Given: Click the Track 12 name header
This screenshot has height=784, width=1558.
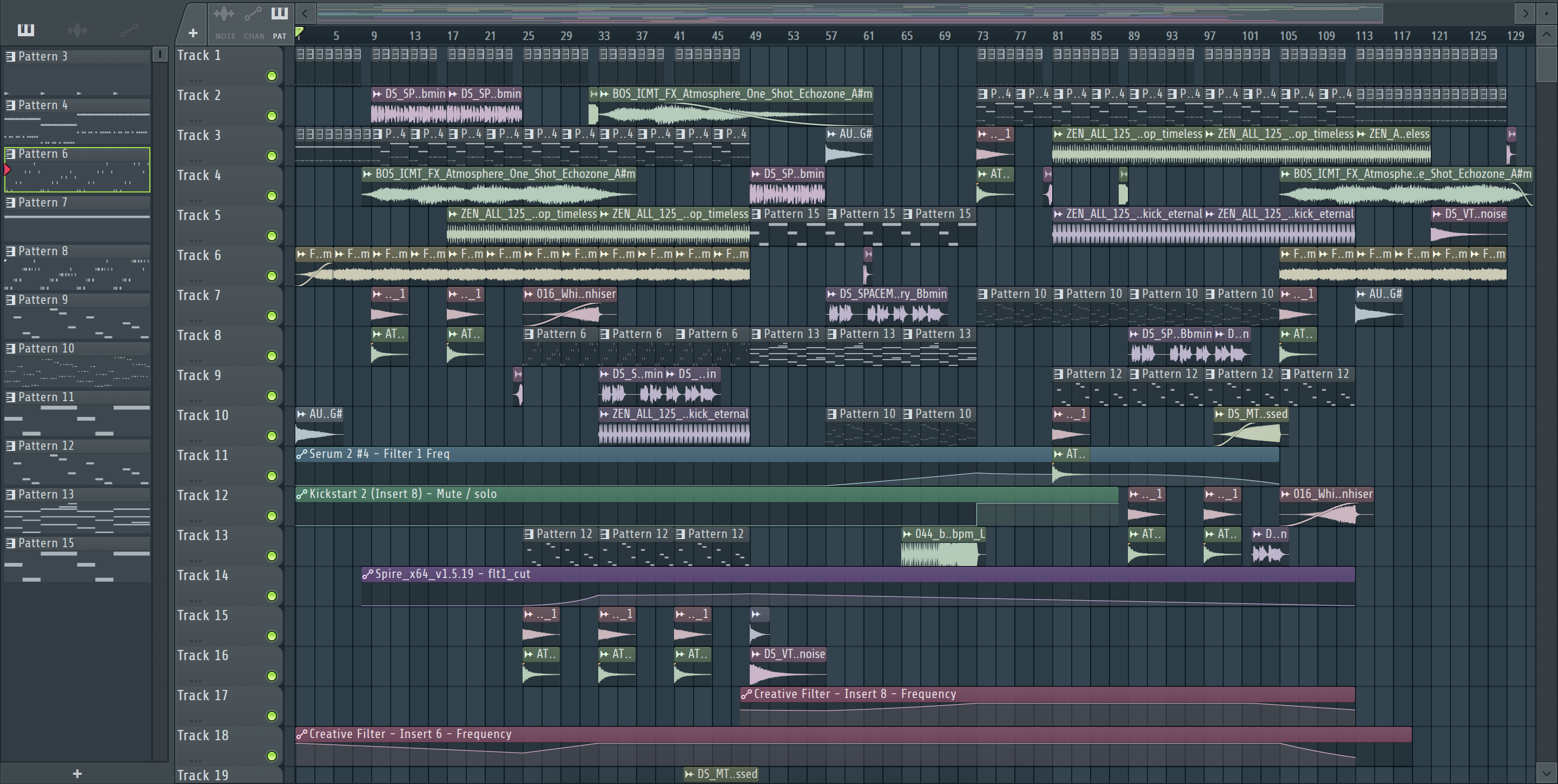Looking at the screenshot, I should [x=203, y=495].
